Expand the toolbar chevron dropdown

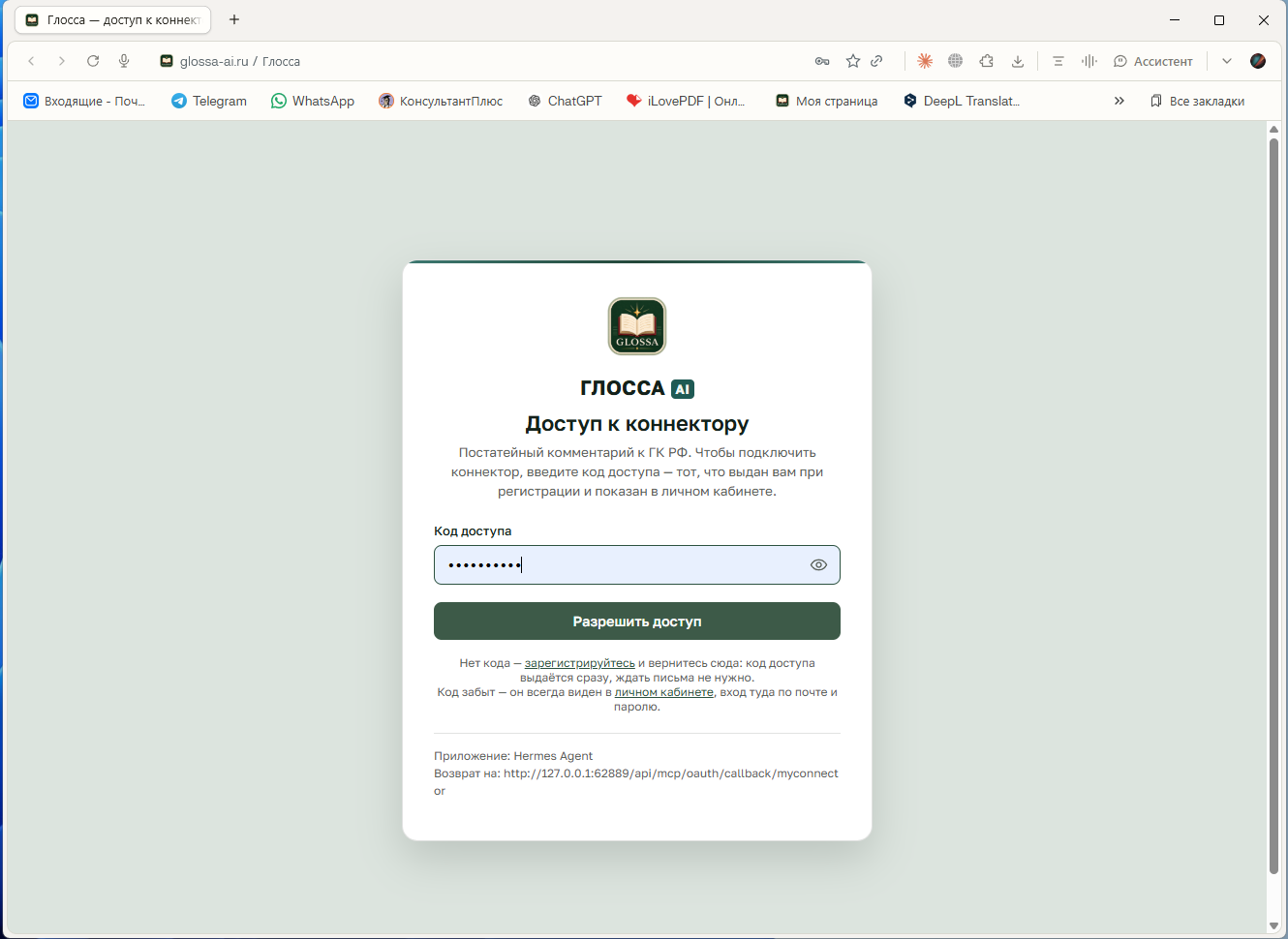[x=1227, y=61]
